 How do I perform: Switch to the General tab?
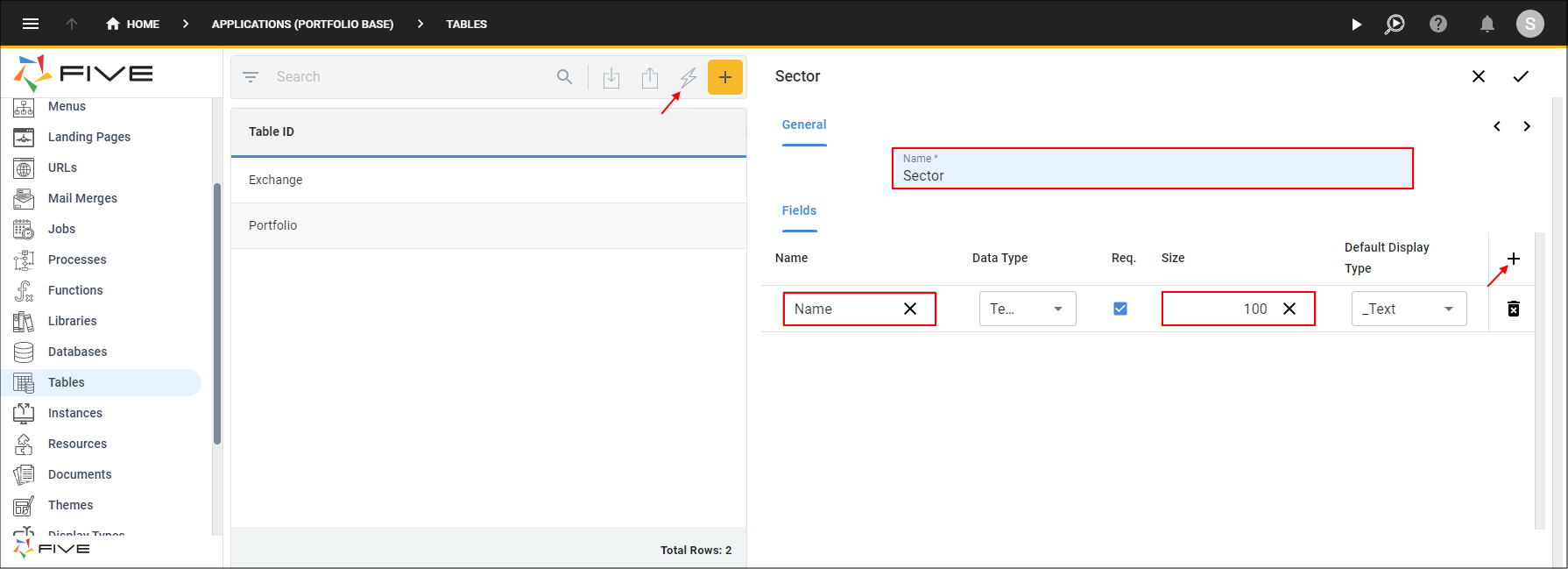[x=803, y=124]
